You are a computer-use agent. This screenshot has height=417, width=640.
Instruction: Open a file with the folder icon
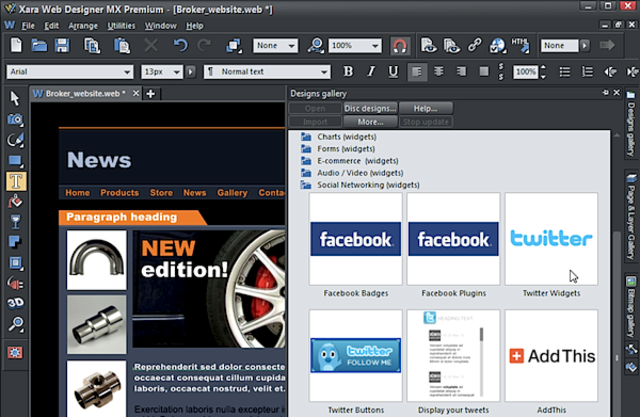coord(39,45)
